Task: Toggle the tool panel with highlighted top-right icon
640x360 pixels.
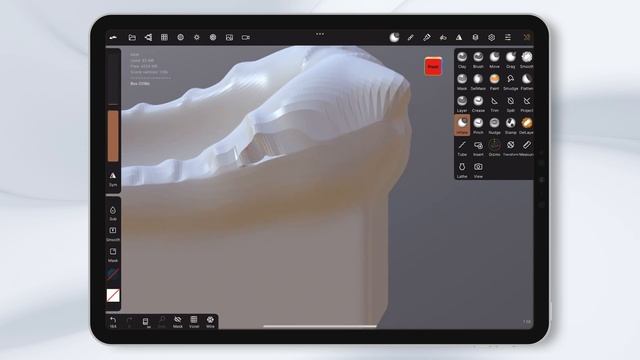Action: click(527, 37)
